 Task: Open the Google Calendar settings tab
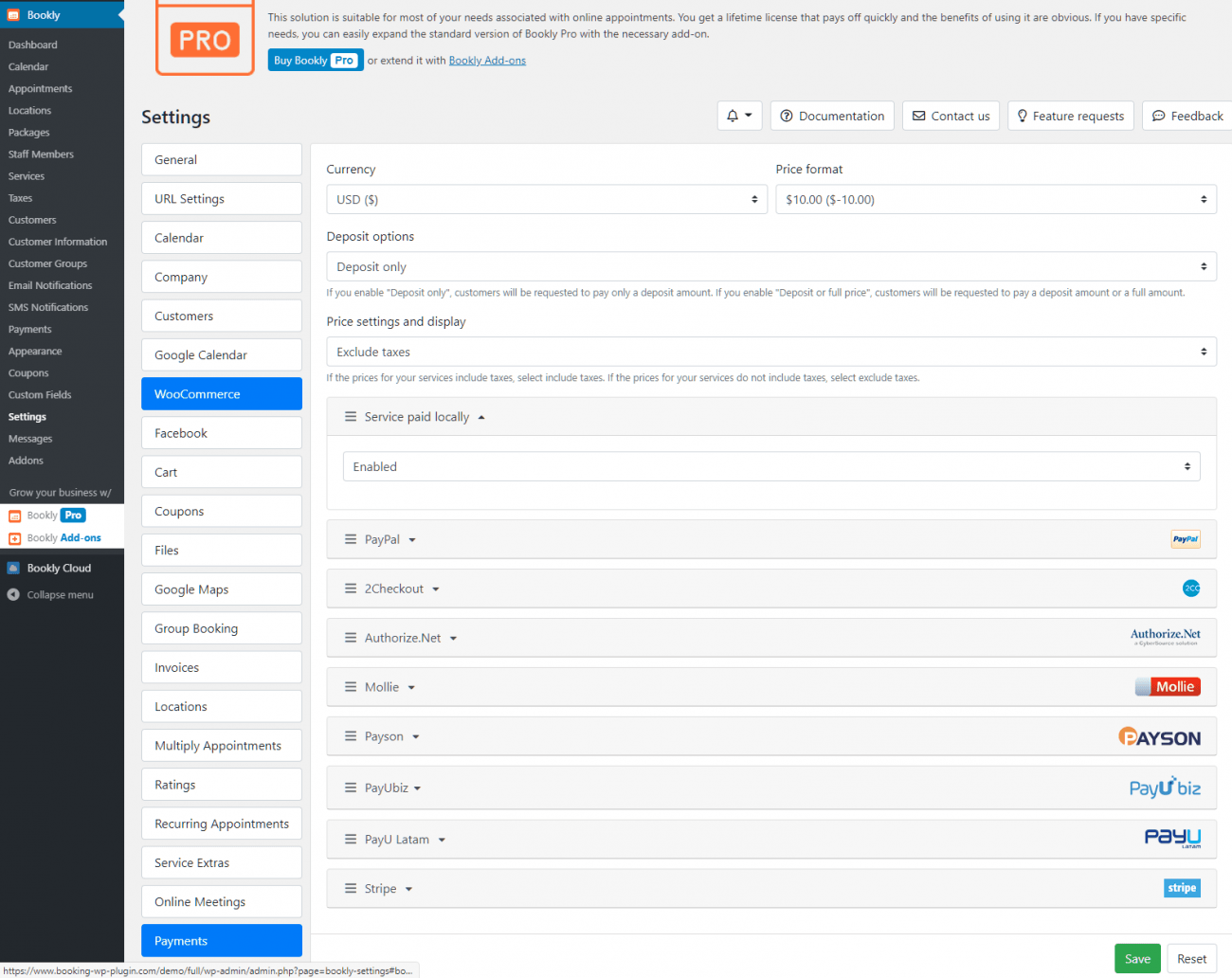[x=222, y=354]
